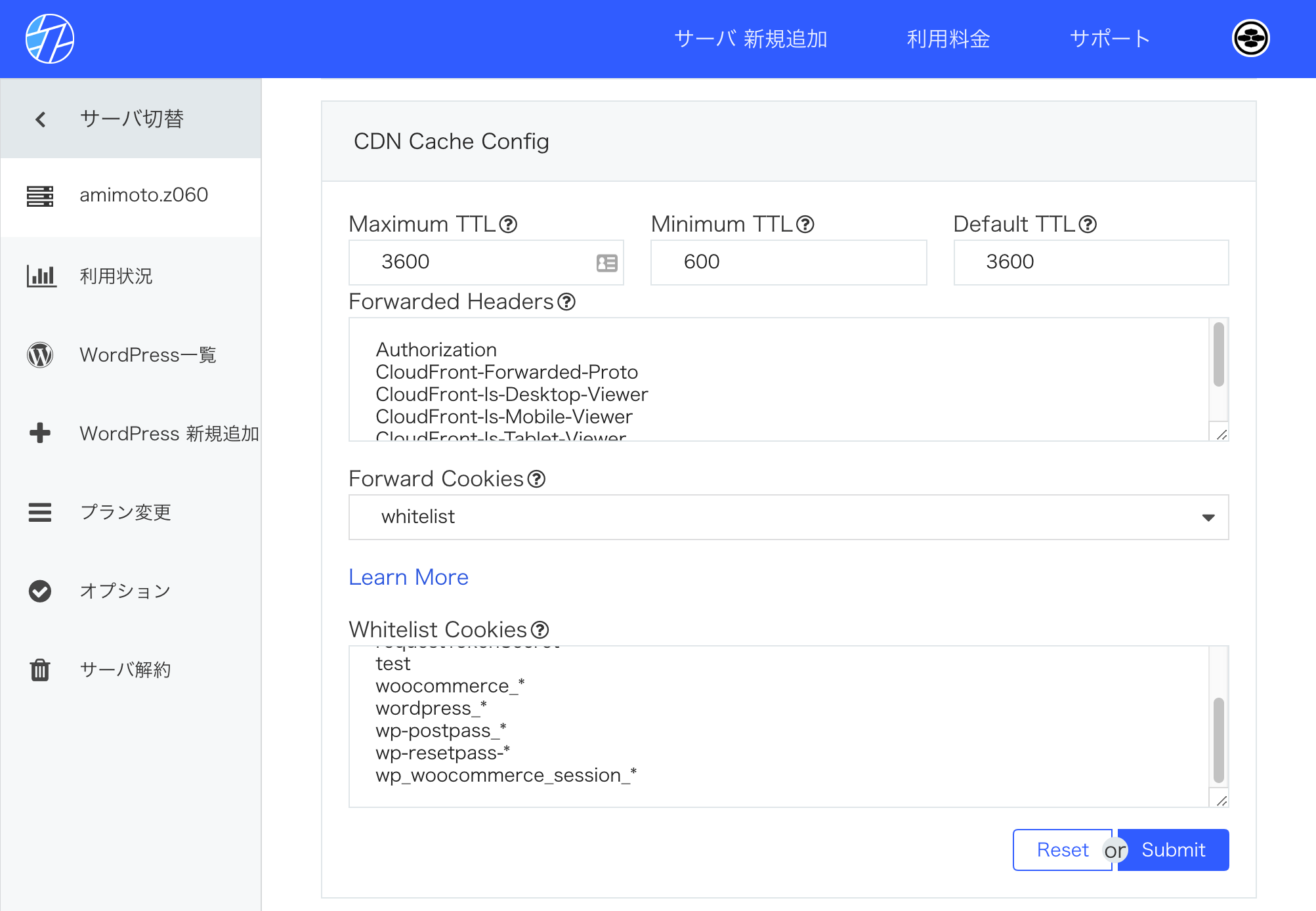Open the Forward Cookies whitelist dropdown
This screenshot has height=911, width=1316.
coord(788,517)
